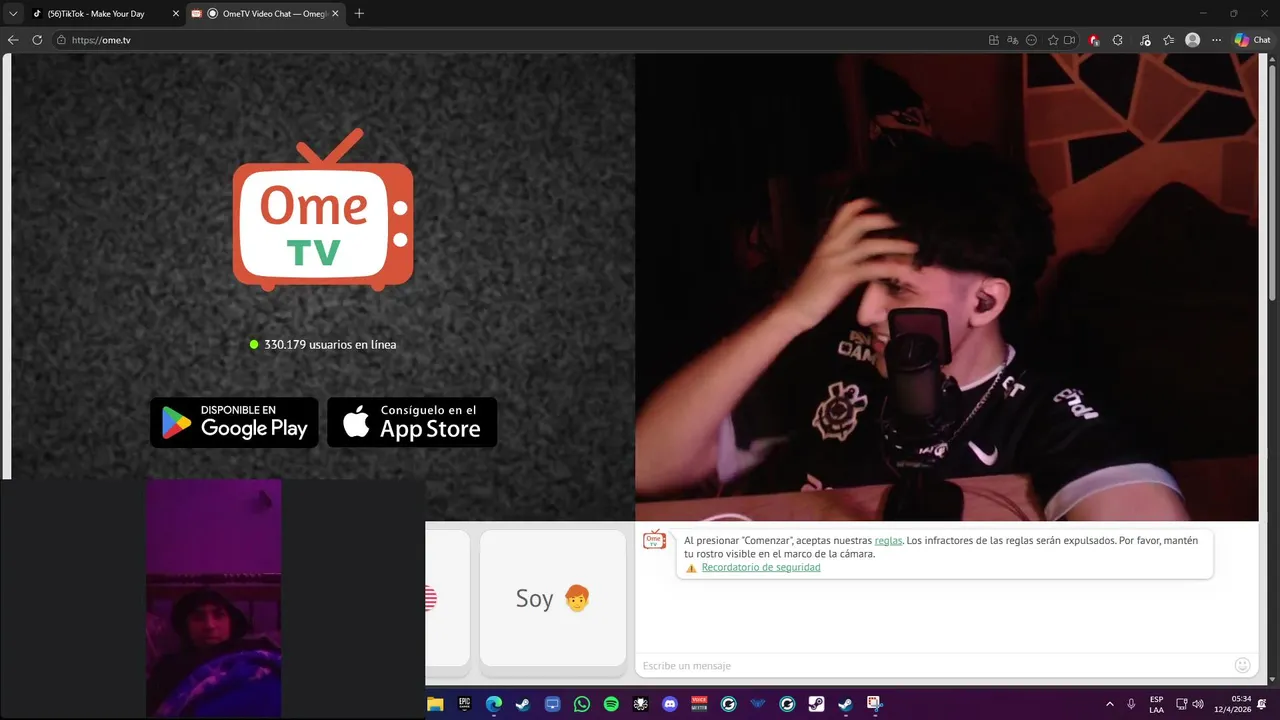Screen dimensions: 1280x720
Task: Click the translate page icon
Action: (x=1012, y=40)
